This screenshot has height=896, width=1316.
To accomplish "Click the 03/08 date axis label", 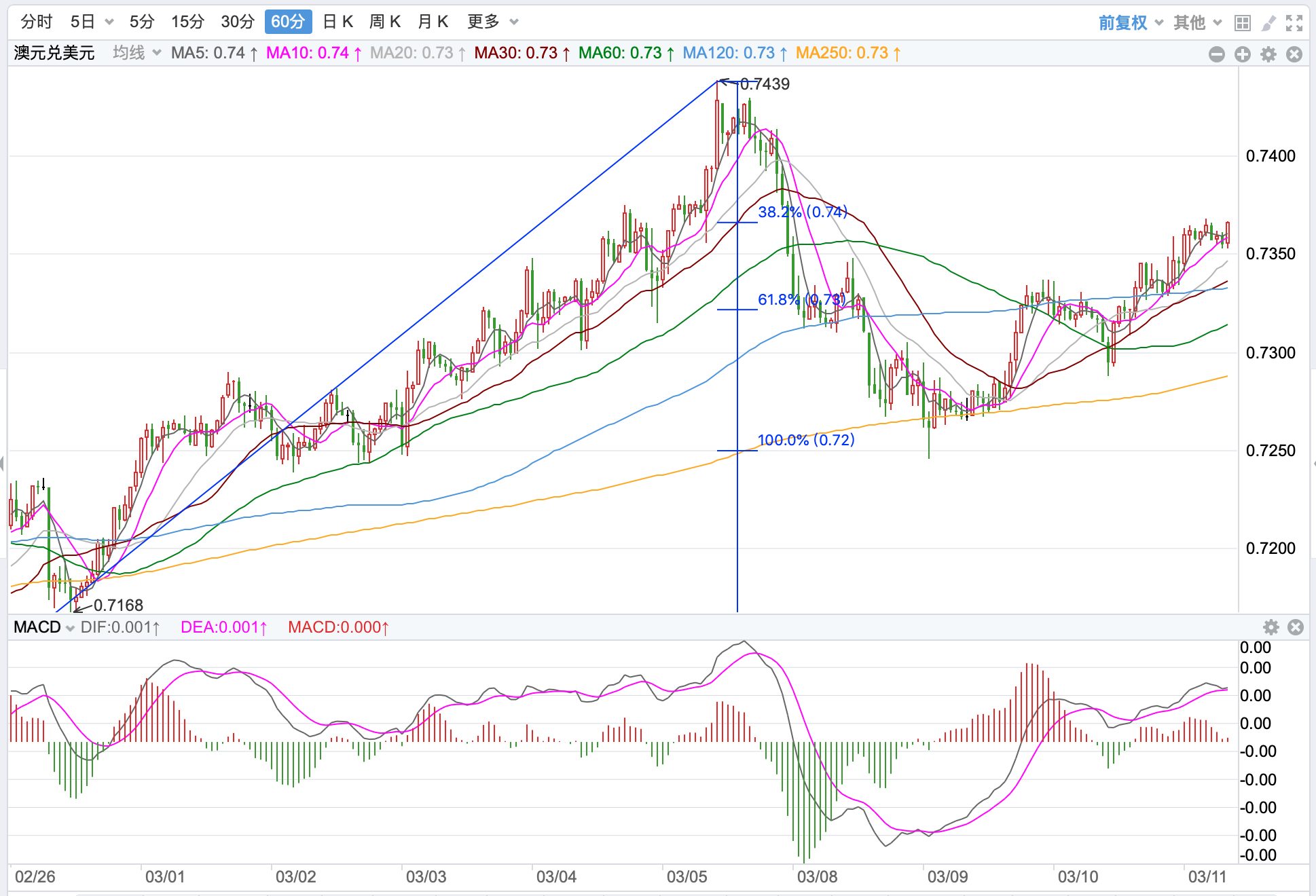I will [817, 876].
